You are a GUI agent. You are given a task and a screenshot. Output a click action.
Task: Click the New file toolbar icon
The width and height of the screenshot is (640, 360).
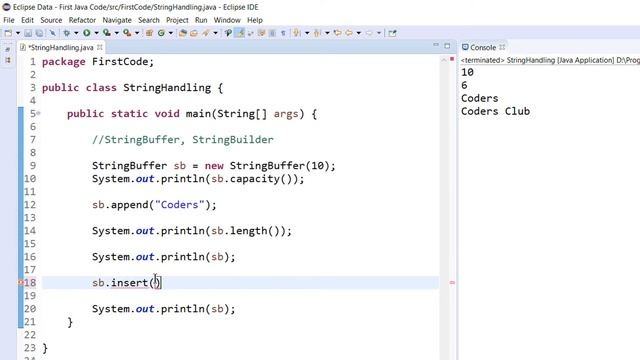8,33
